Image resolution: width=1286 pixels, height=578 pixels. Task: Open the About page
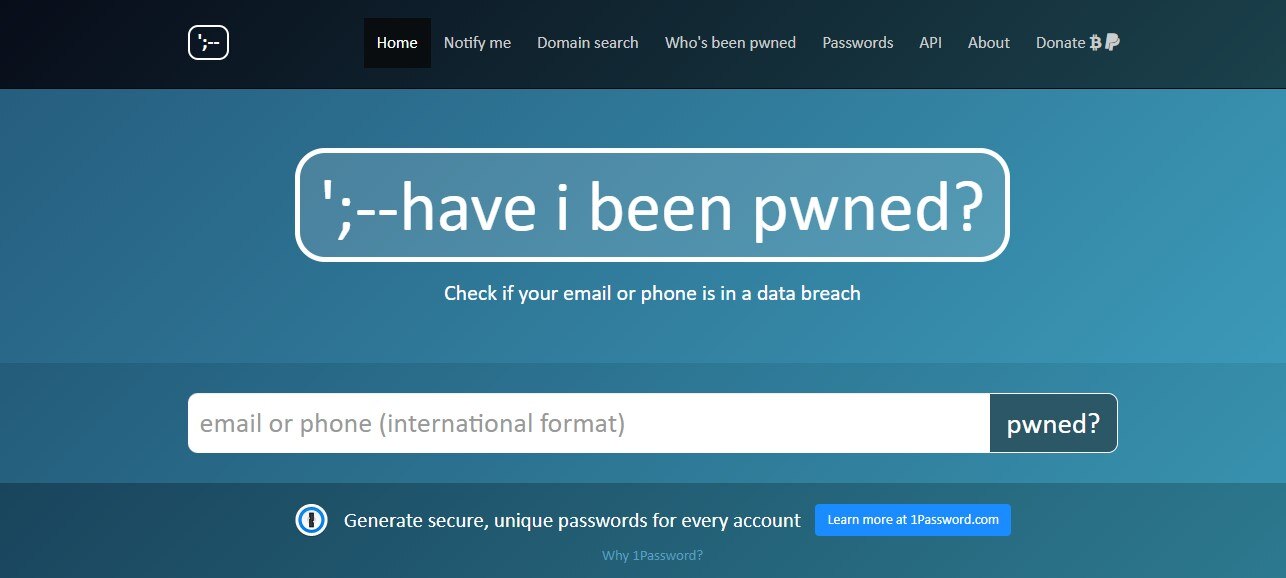tap(988, 43)
